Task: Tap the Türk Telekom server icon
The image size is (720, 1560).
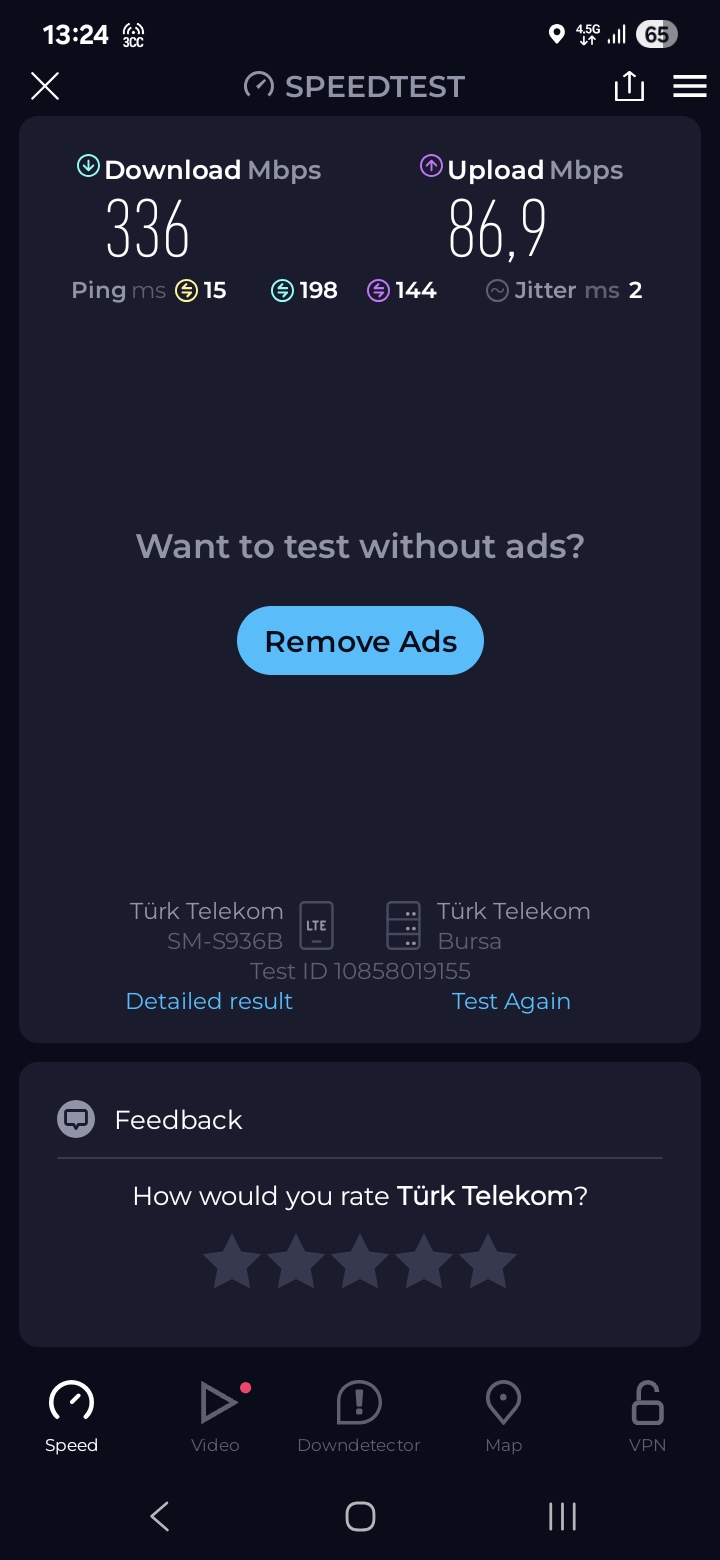Action: 404,925
